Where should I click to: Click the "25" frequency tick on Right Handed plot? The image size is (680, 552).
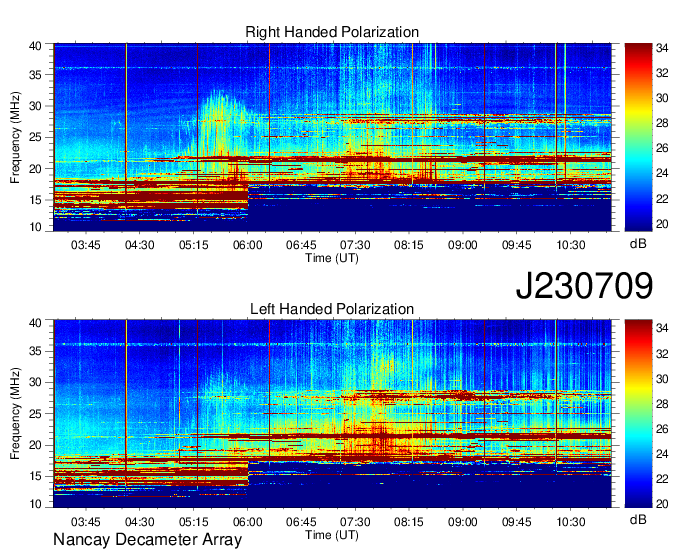pyautogui.click(x=35, y=137)
